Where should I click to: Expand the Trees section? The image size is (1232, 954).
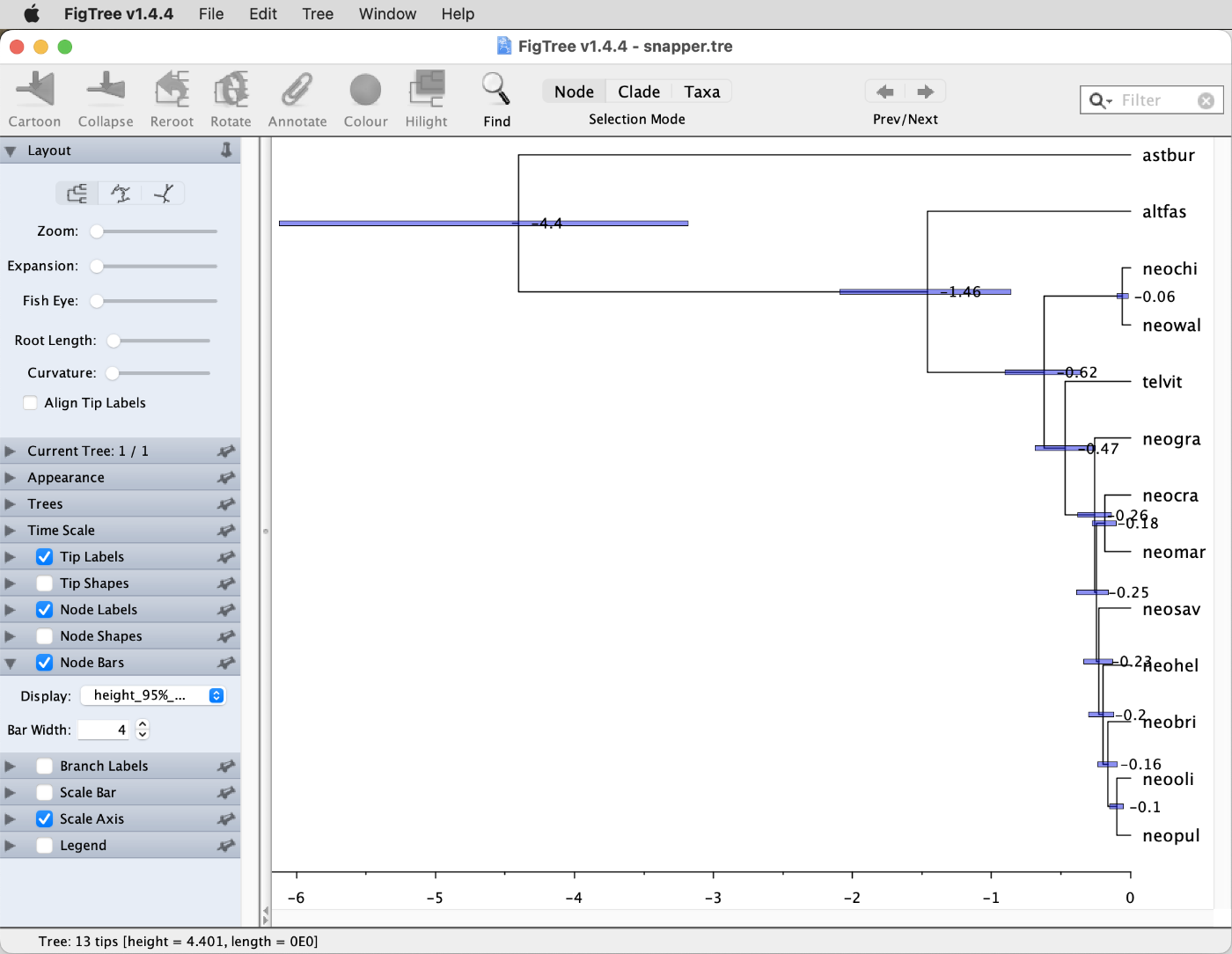[x=11, y=504]
